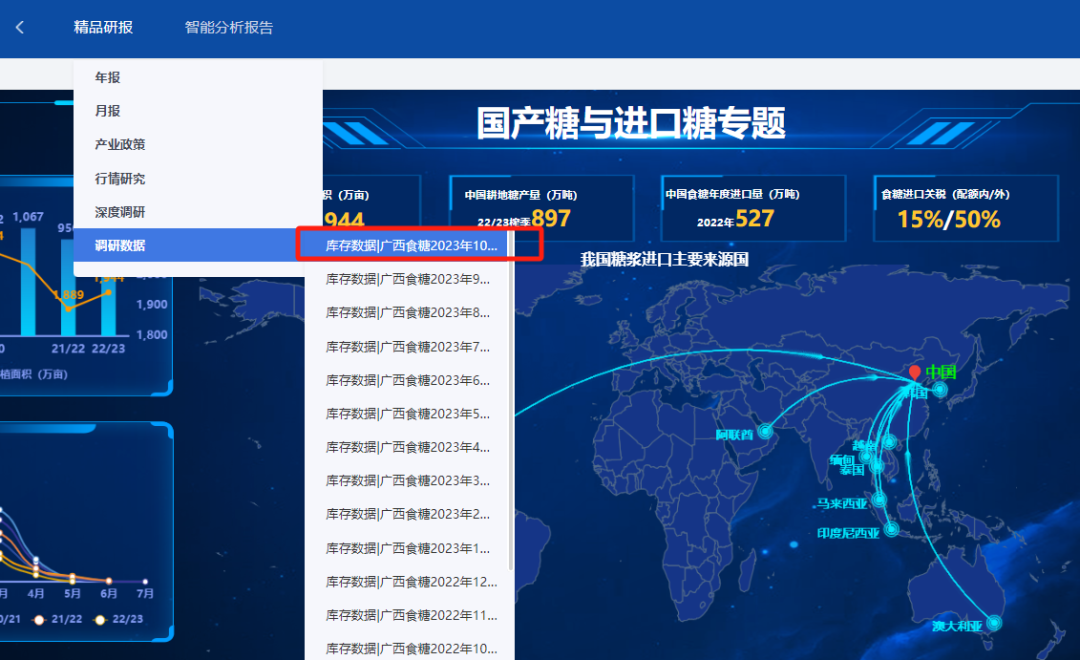Click the 印度尼西亚 map marker
The height and width of the screenshot is (660, 1080).
click(x=891, y=529)
